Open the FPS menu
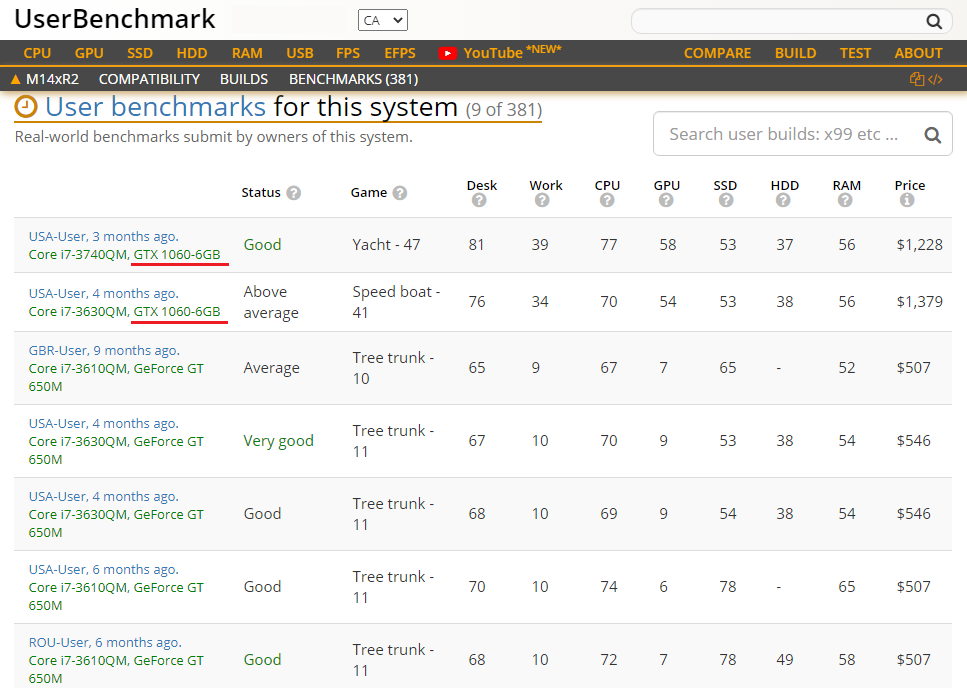This screenshot has width=967, height=688. (x=348, y=54)
